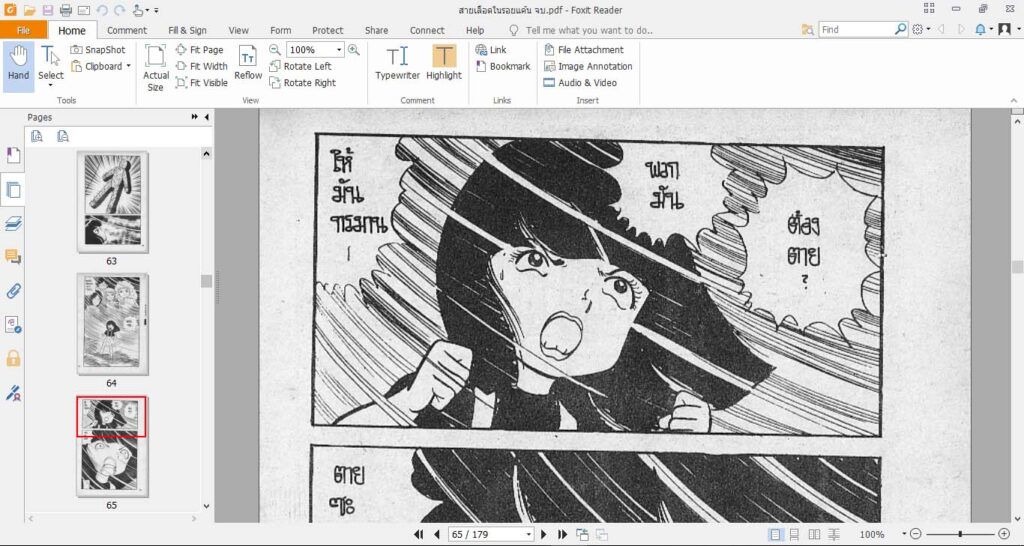The width and height of the screenshot is (1024, 546).
Task: Insert a Link
Action: point(491,50)
